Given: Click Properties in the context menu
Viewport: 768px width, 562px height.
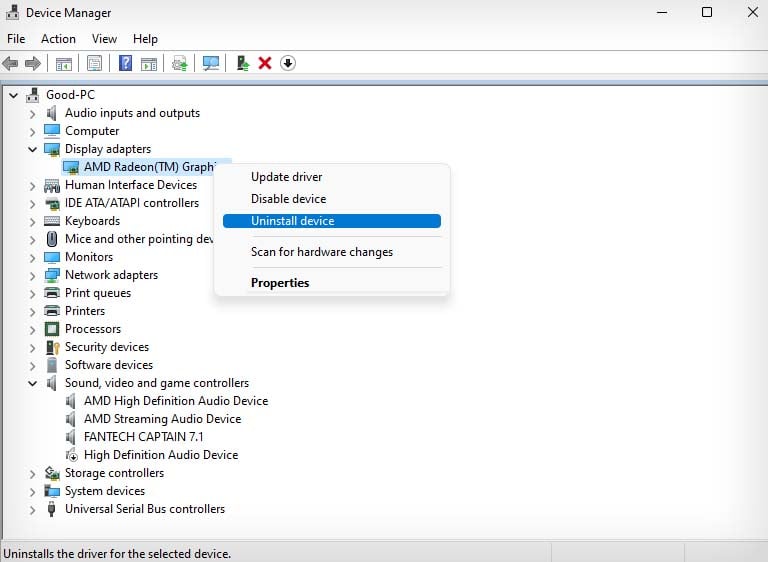Looking at the screenshot, I should click(x=280, y=283).
